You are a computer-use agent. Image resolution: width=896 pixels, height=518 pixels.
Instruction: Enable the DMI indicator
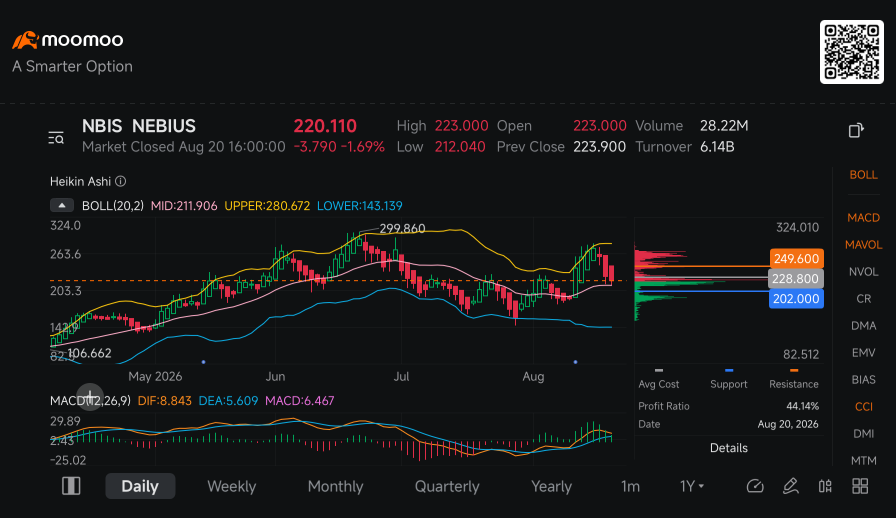[x=863, y=433]
